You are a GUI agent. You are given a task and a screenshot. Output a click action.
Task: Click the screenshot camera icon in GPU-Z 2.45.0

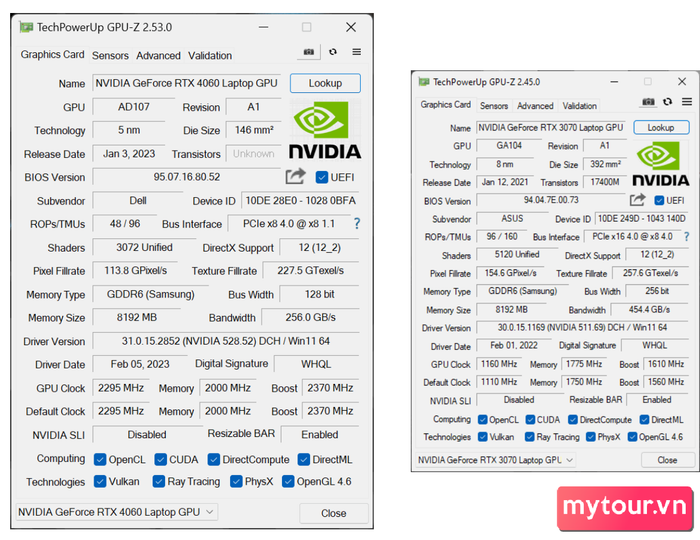click(648, 102)
